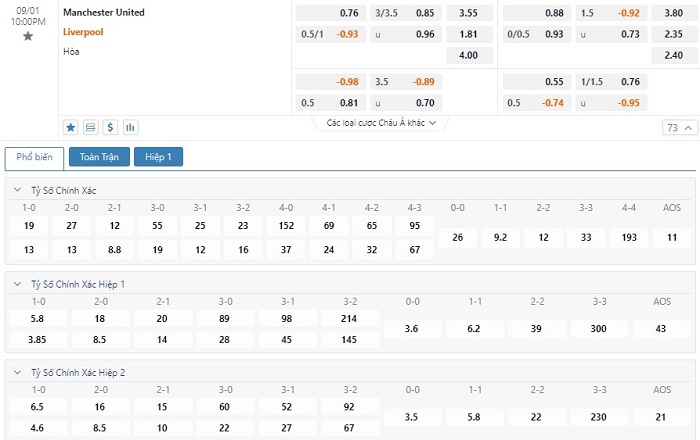The height and width of the screenshot is (440, 700).
Task: Pick first-half 3-3 odds of 300
Action: [598, 328]
